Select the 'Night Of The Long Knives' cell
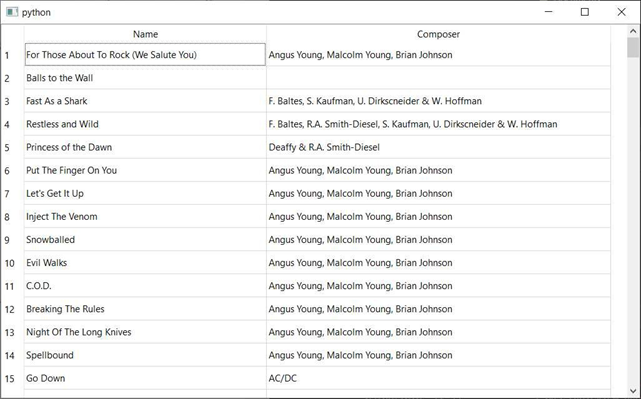 [145, 332]
